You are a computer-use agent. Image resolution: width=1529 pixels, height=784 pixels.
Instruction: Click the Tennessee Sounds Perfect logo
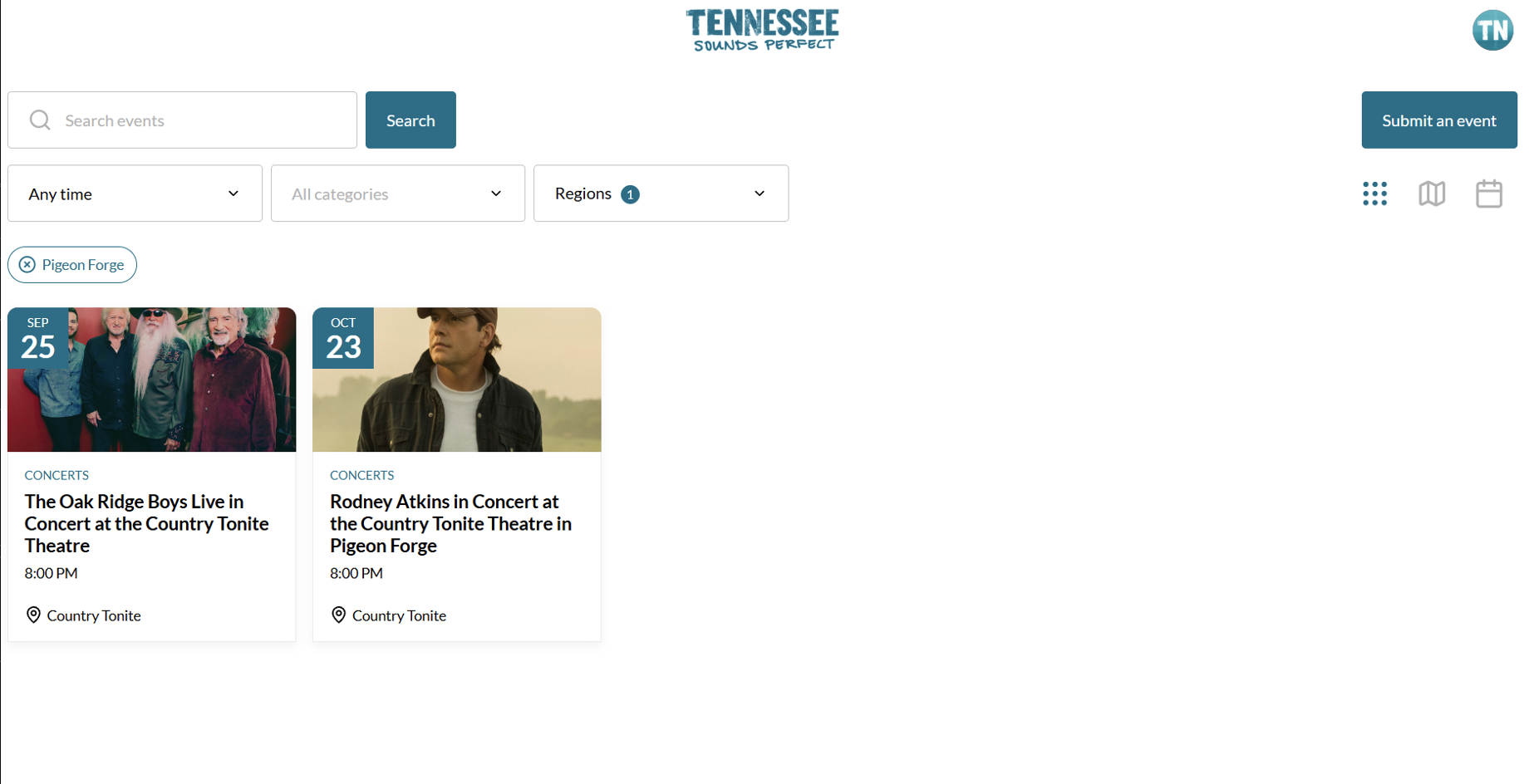point(762,31)
